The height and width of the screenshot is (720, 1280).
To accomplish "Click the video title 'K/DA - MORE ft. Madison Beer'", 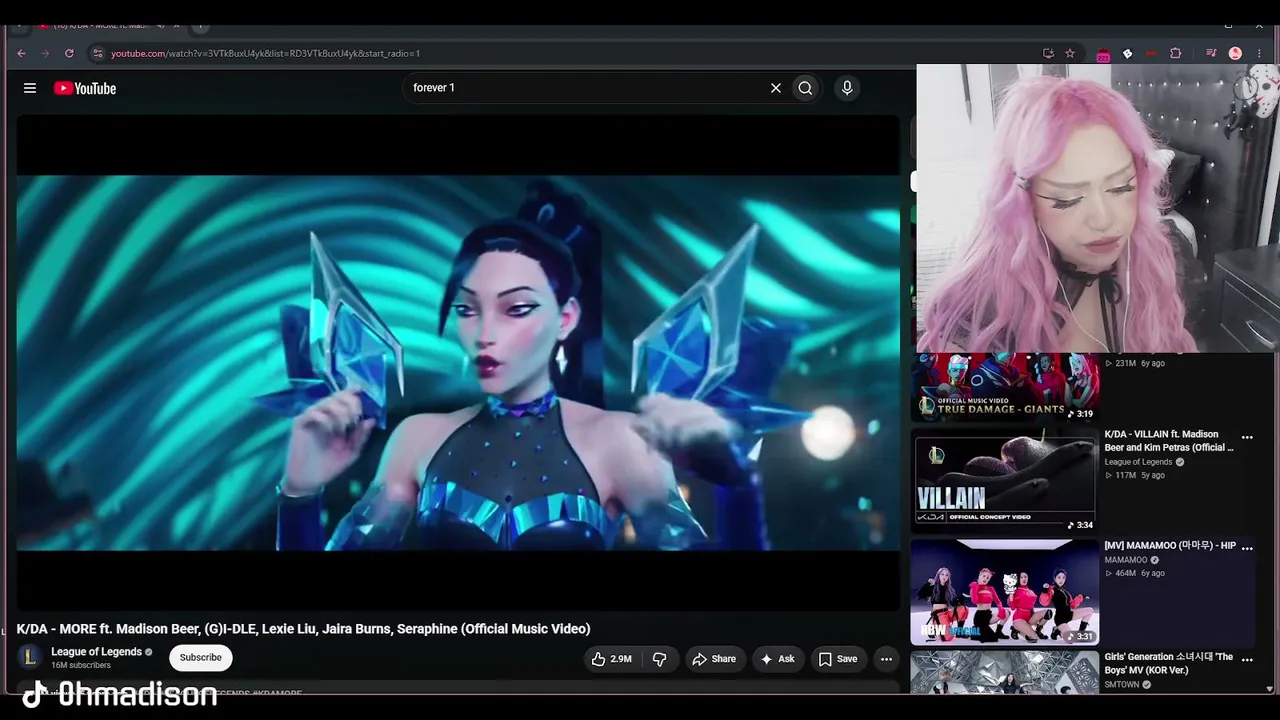I will (304, 629).
